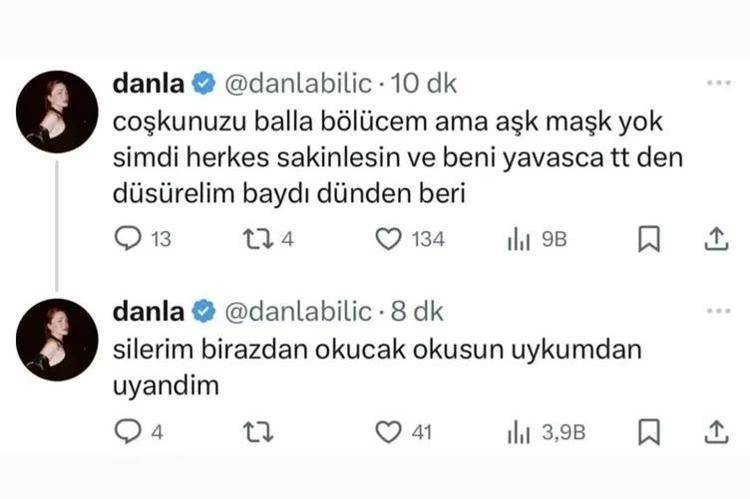Share the first tweet
750x499 pixels.
point(716,239)
